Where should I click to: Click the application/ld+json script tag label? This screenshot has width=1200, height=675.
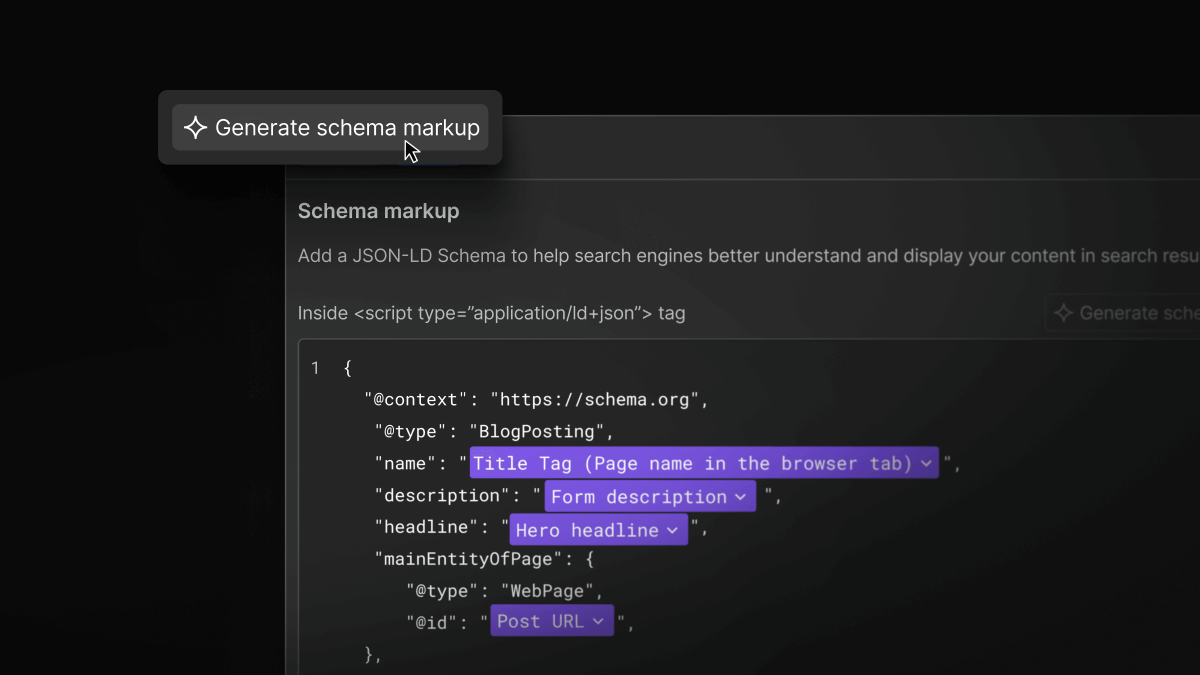(490, 313)
